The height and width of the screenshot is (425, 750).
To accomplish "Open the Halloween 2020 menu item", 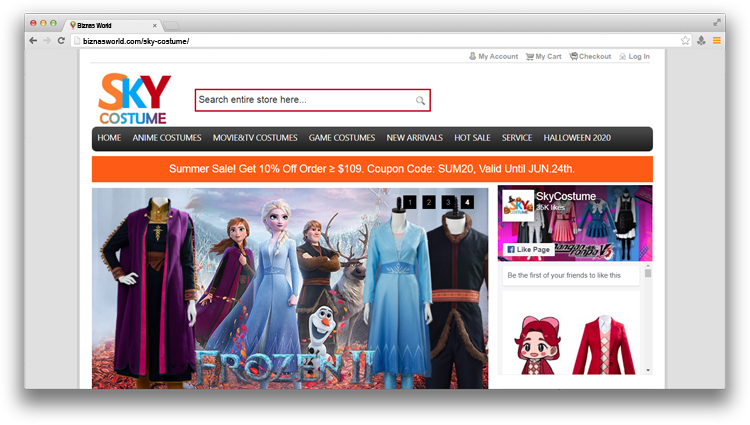I will [x=577, y=138].
